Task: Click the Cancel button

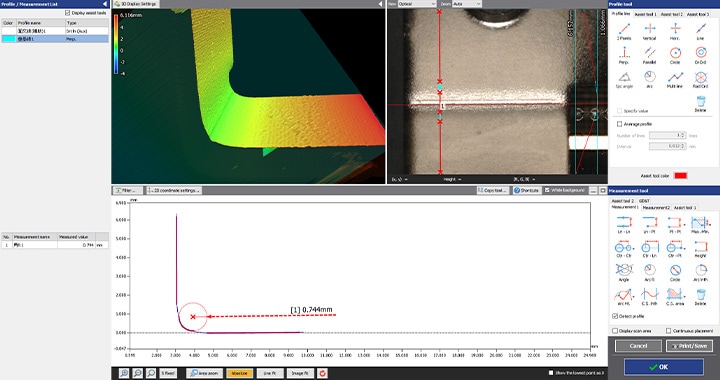Action: point(638,346)
